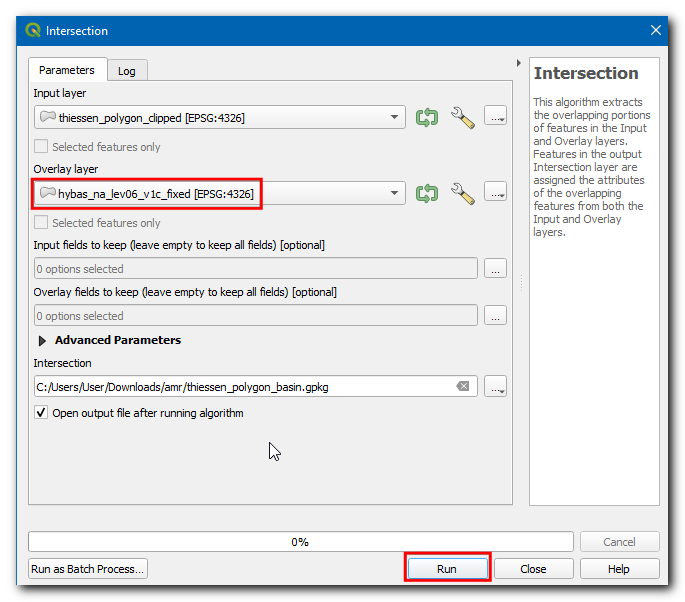Select the Parameters tab
Image resolution: width=685 pixels, height=602 pixels.
pos(67,70)
